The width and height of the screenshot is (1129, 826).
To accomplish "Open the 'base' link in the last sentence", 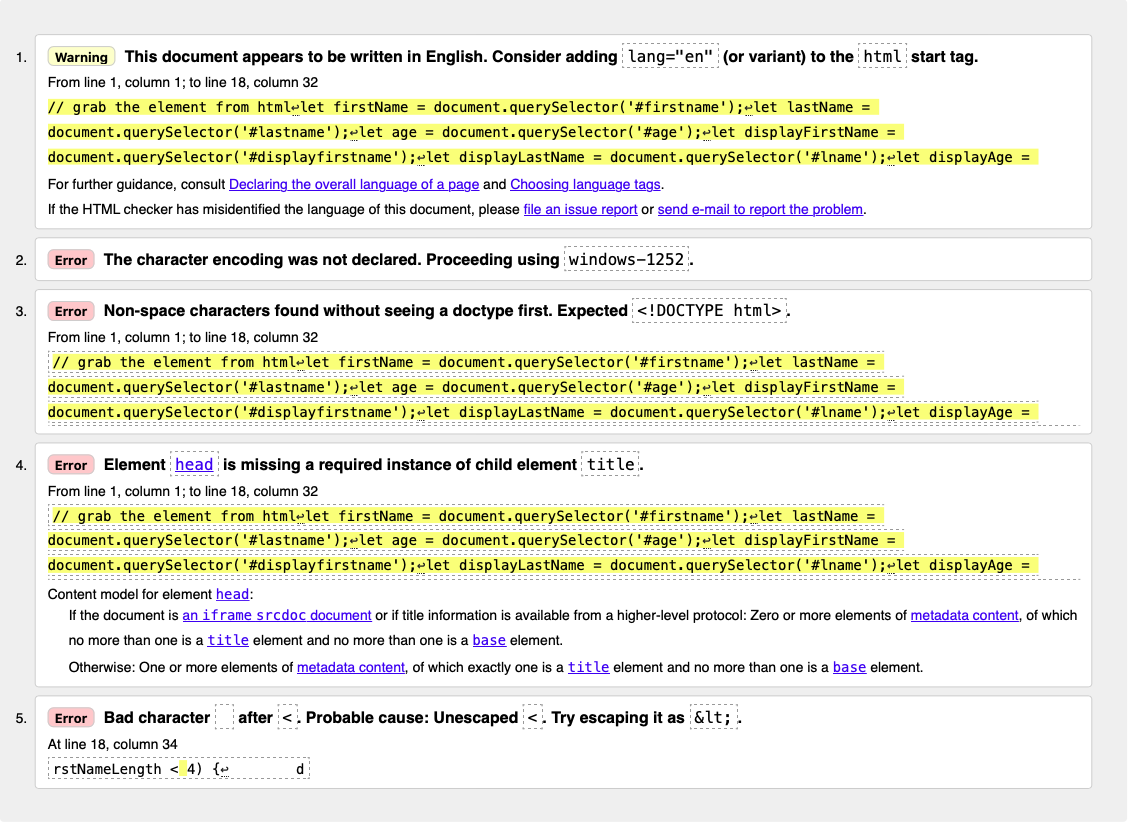I will 849,666.
